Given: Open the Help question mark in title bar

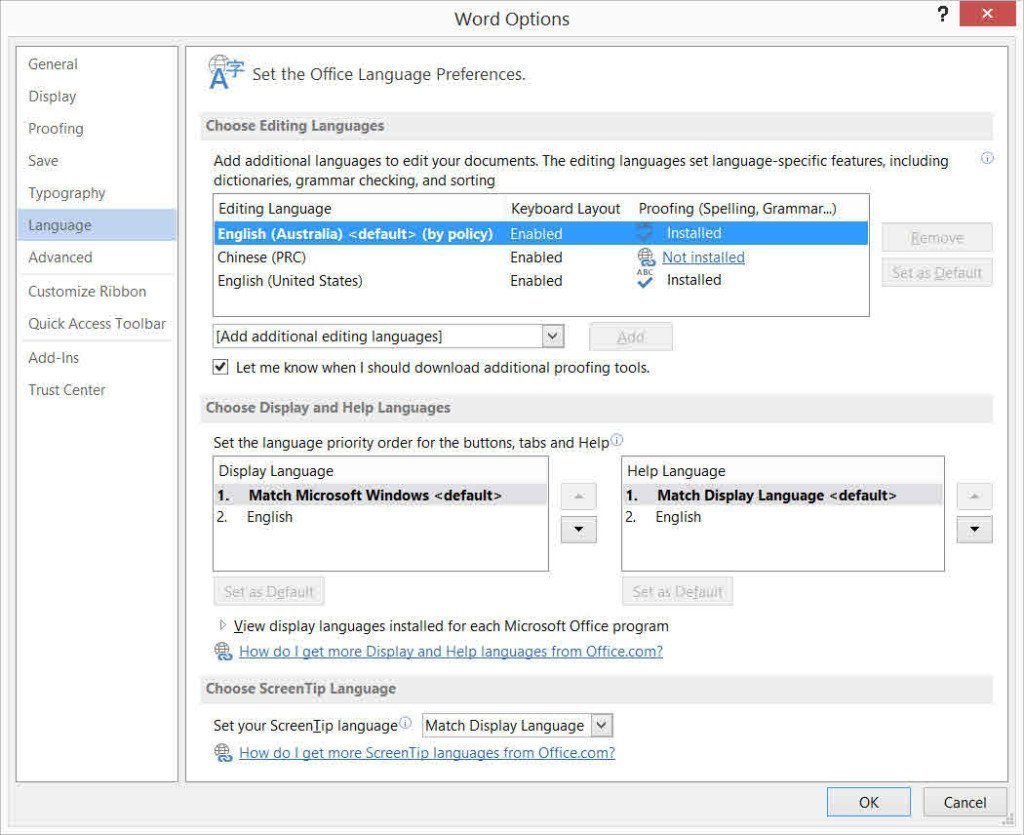Looking at the screenshot, I should coord(942,14).
